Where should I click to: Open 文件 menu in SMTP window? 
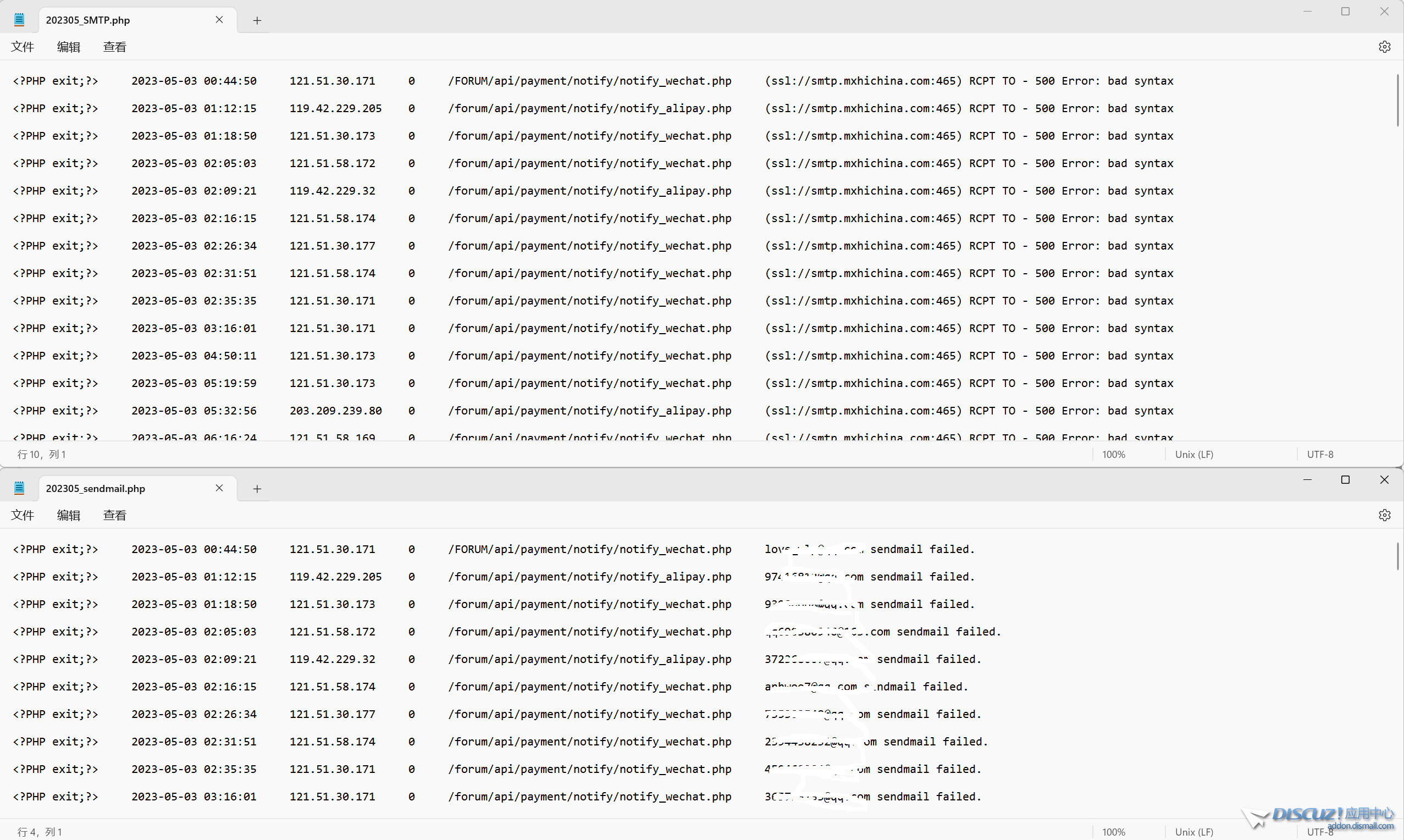(23, 47)
